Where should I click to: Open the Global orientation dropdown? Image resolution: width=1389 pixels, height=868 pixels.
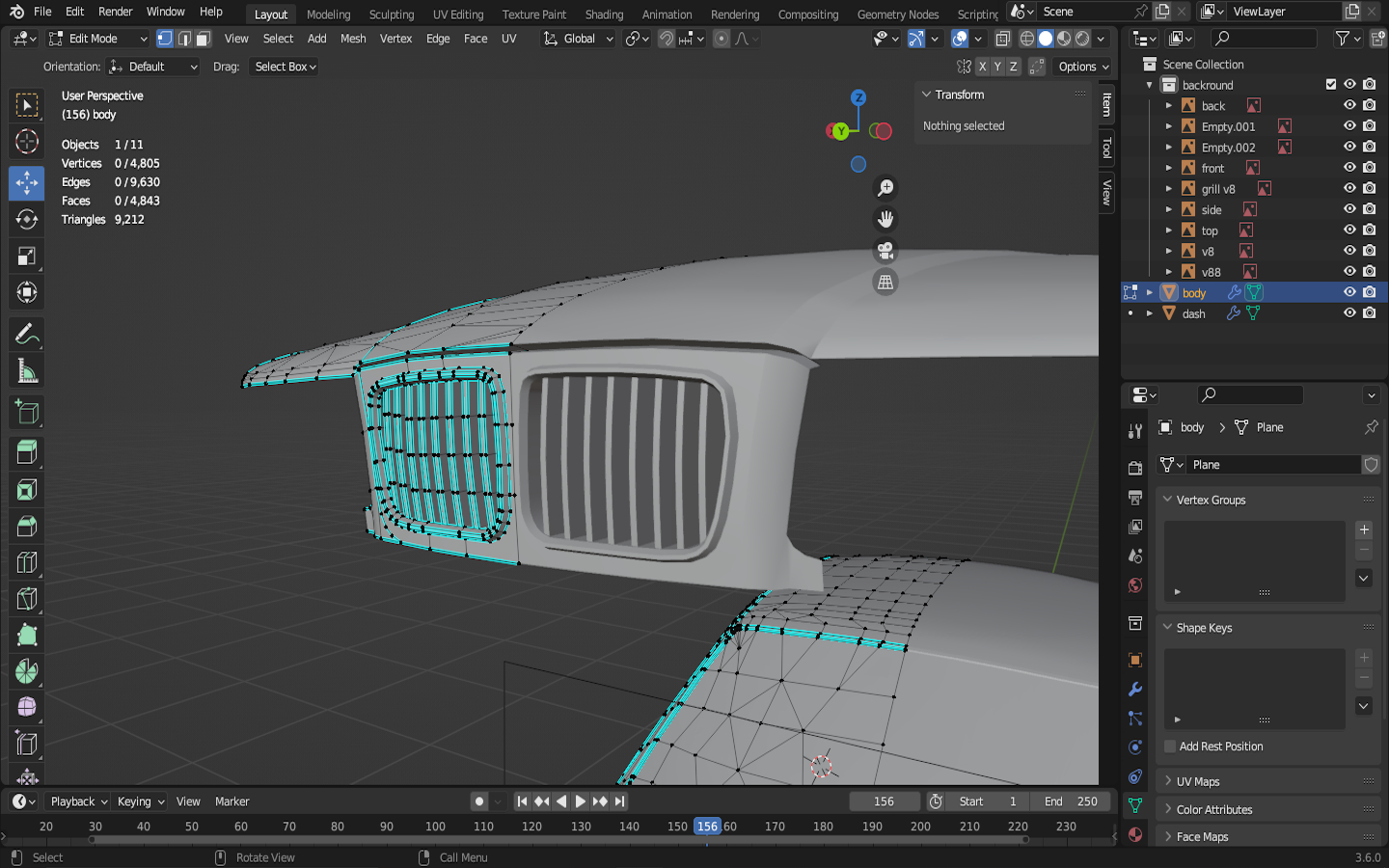pos(578,39)
